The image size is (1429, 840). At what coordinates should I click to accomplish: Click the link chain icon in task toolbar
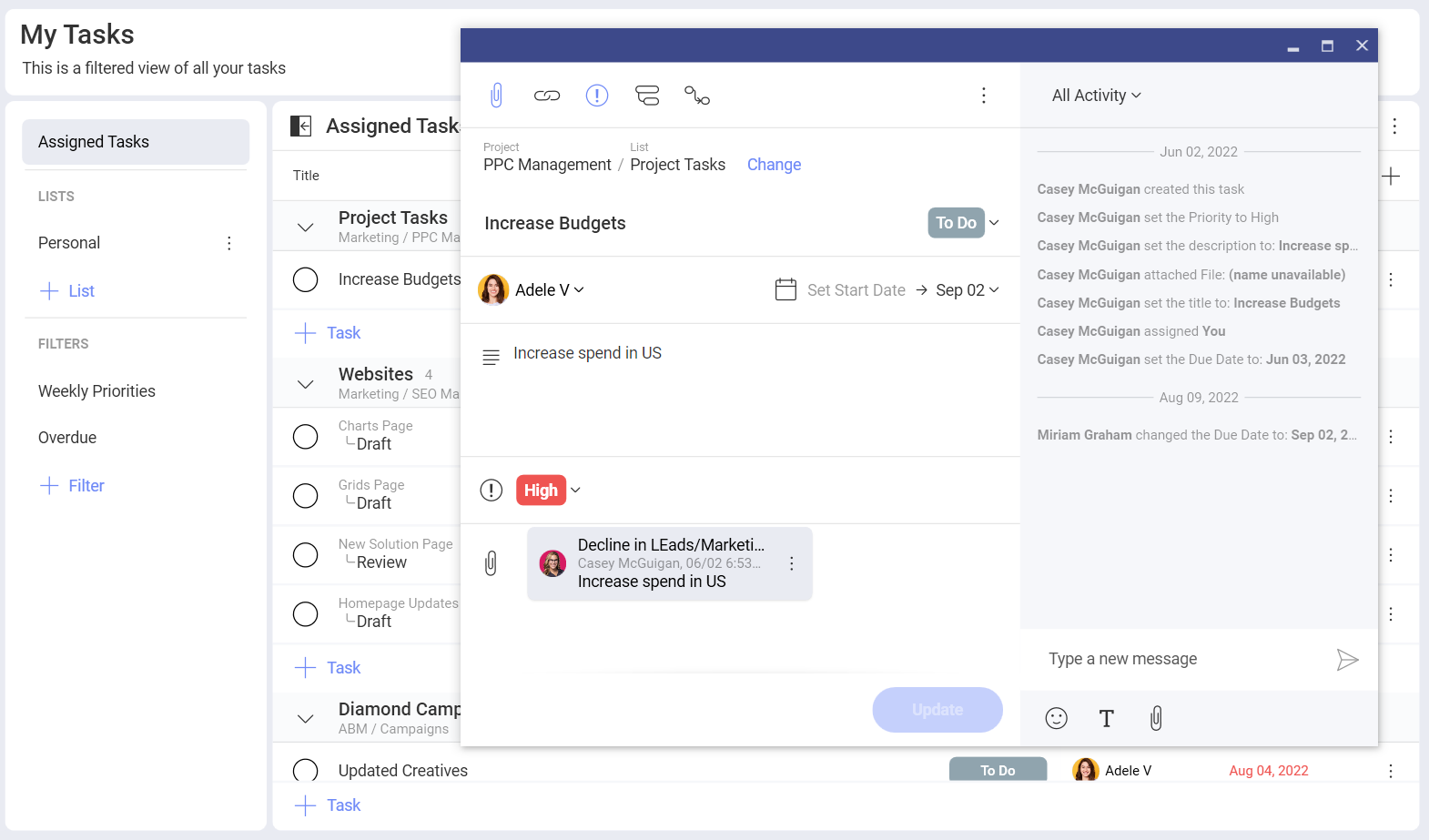pos(547,96)
